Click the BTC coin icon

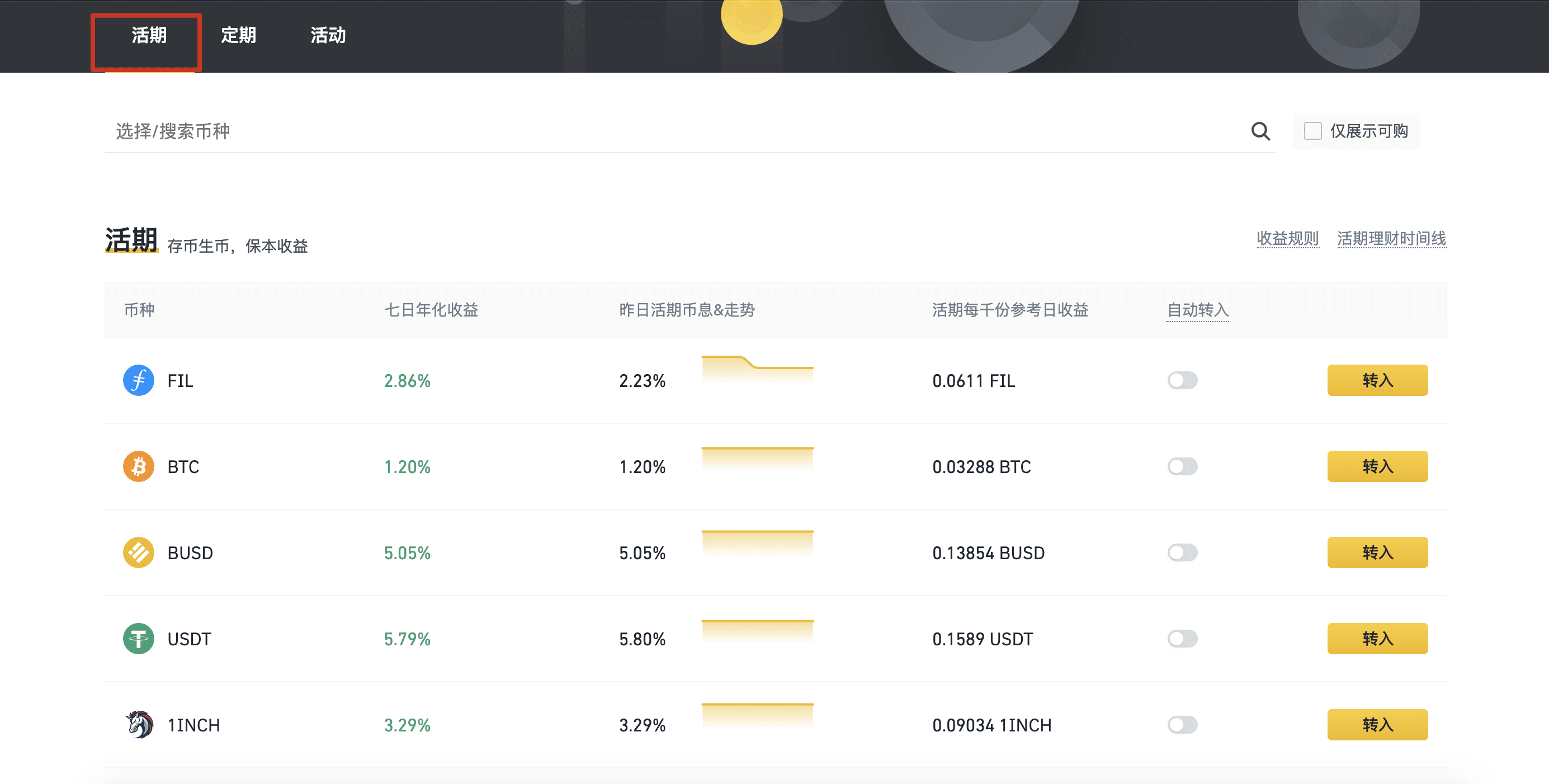pos(139,466)
